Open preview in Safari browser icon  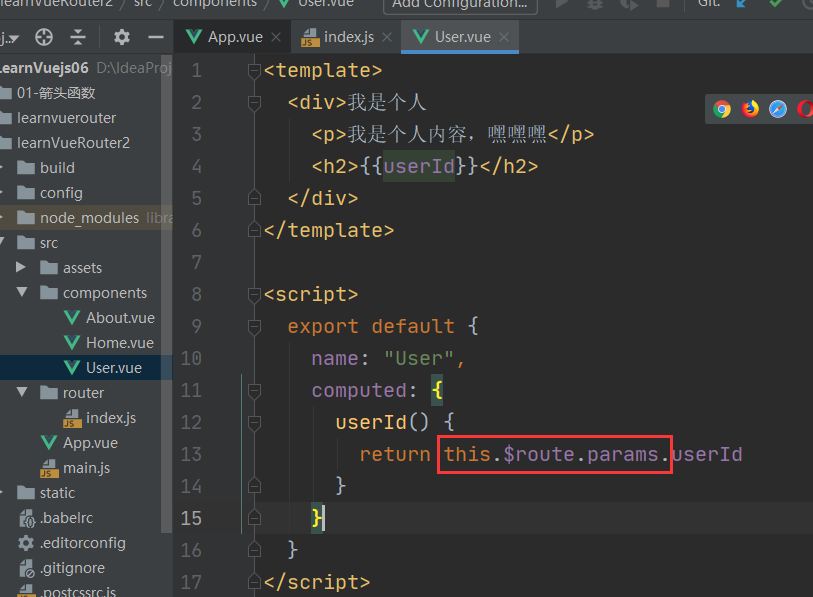[x=778, y=109]
